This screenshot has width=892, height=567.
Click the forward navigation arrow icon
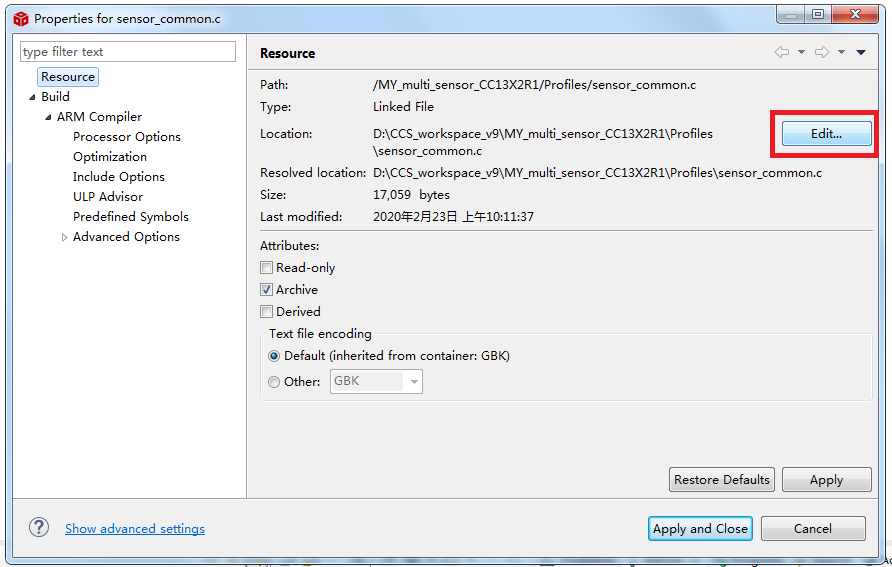(x=821, y=53)
